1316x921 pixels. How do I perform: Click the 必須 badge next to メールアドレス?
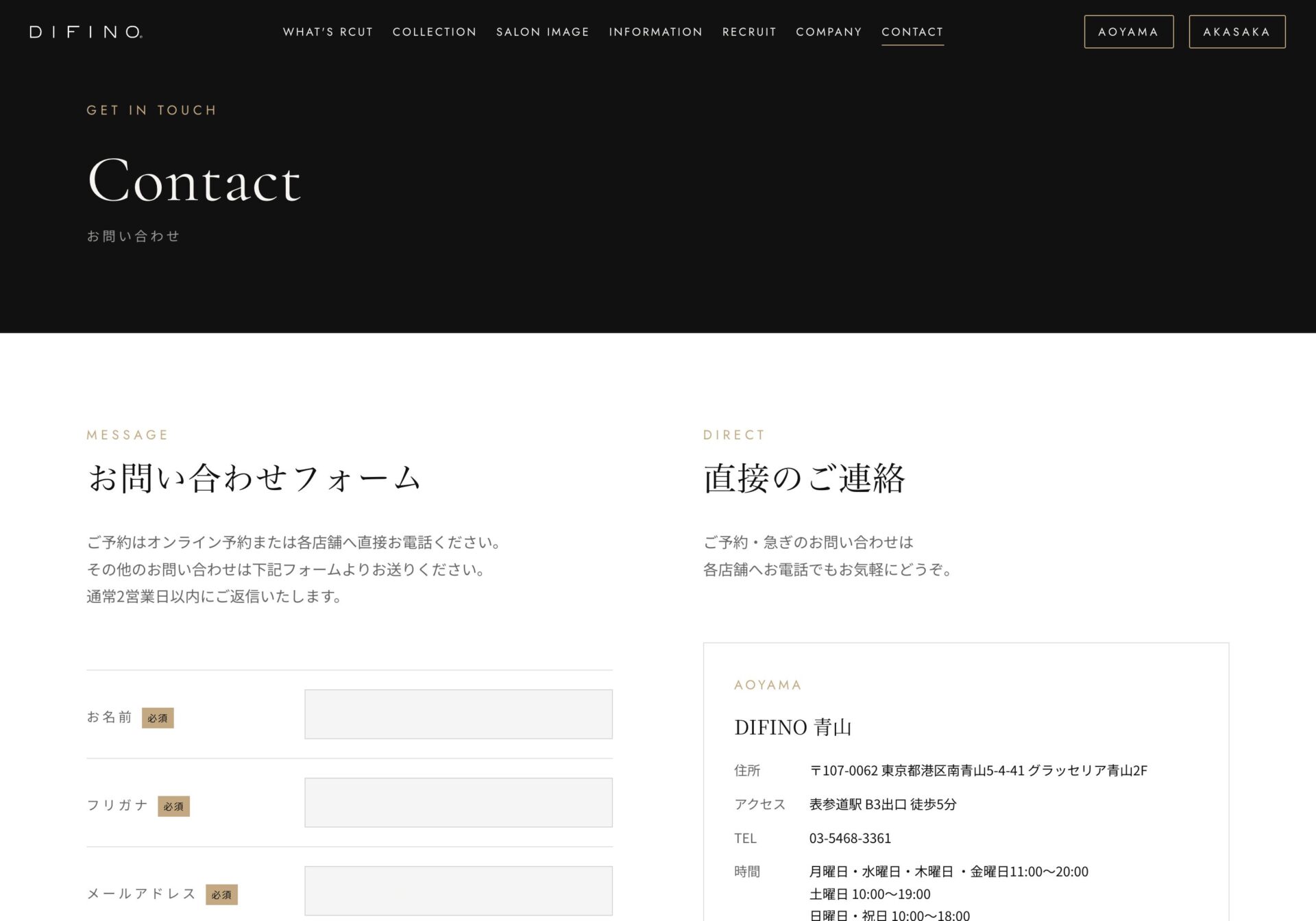221,894
